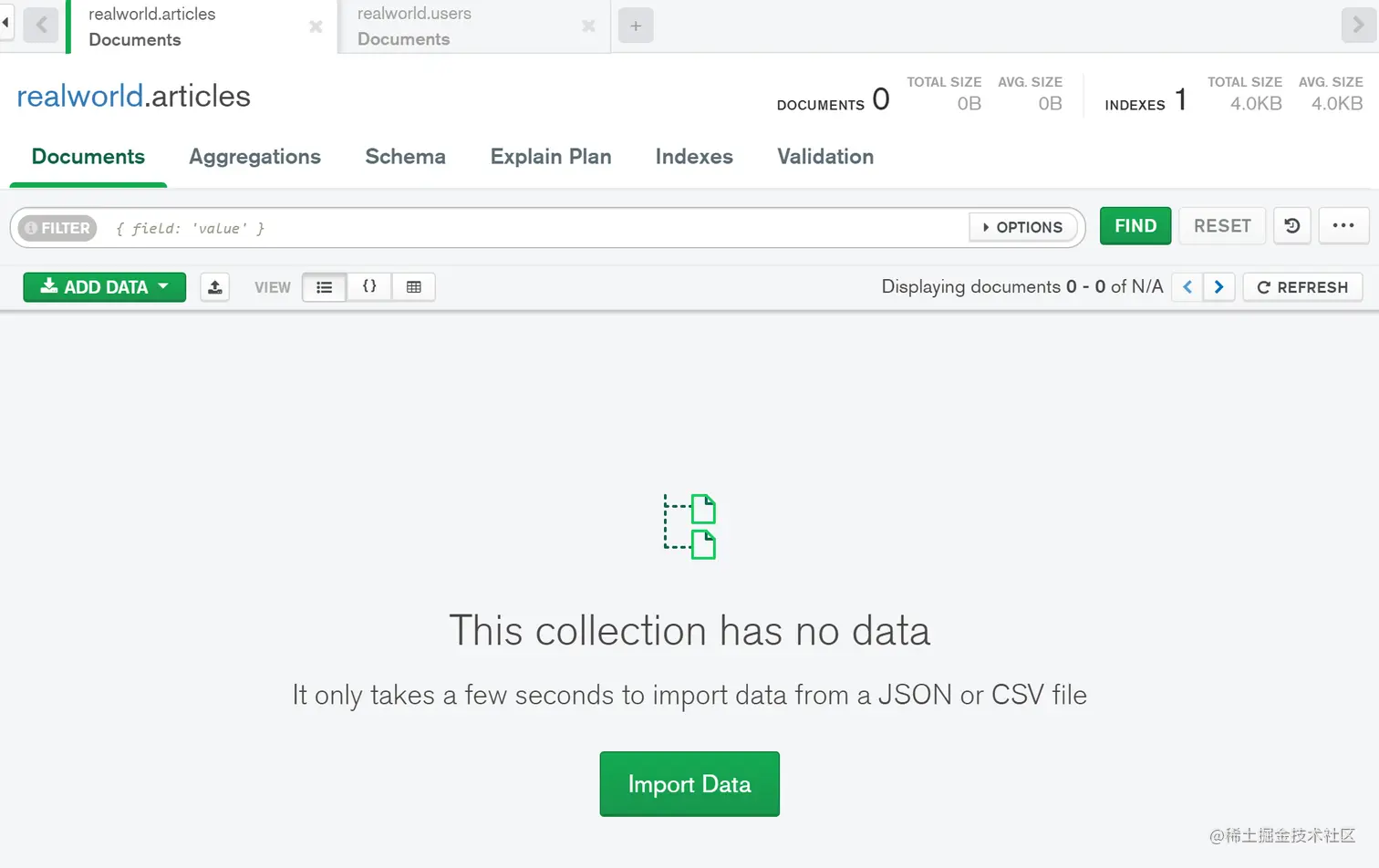Screen dimensions: 1379x868
Task: Switch to JSON braces view
Action: (369, 287)
